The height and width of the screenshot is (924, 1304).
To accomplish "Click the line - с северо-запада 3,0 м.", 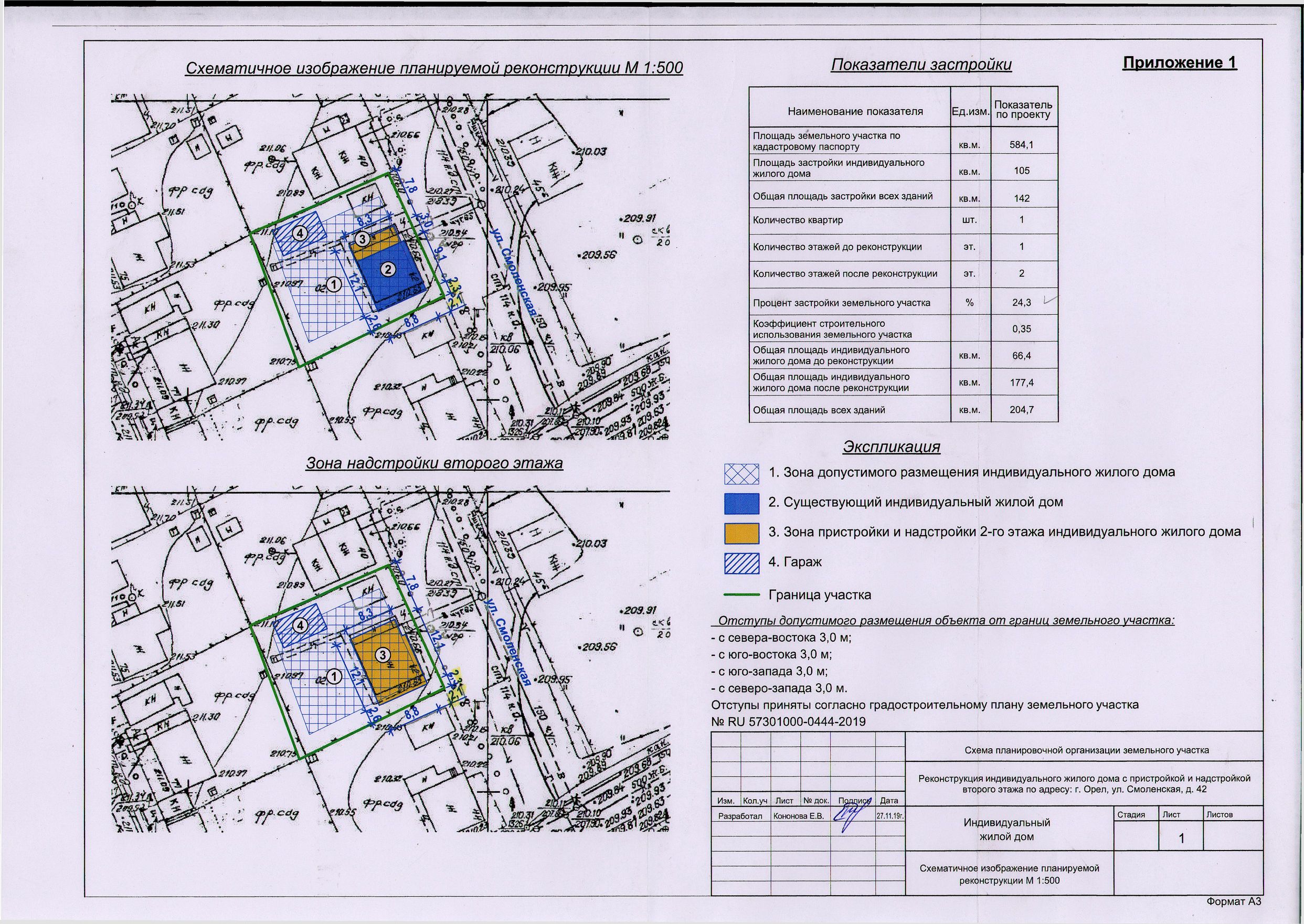I will (779, 688).
